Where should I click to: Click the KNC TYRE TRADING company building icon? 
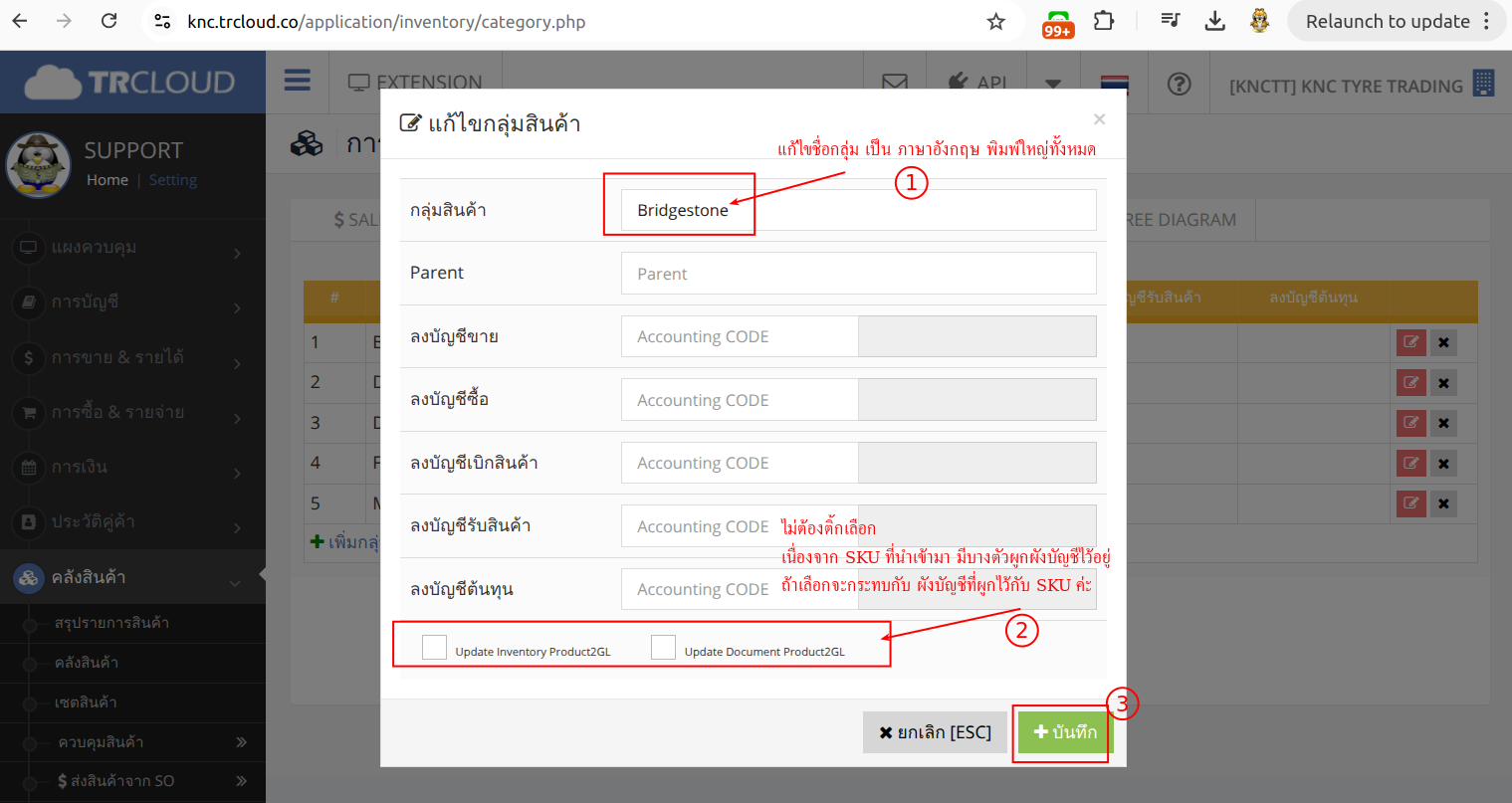pos(1483,83)
